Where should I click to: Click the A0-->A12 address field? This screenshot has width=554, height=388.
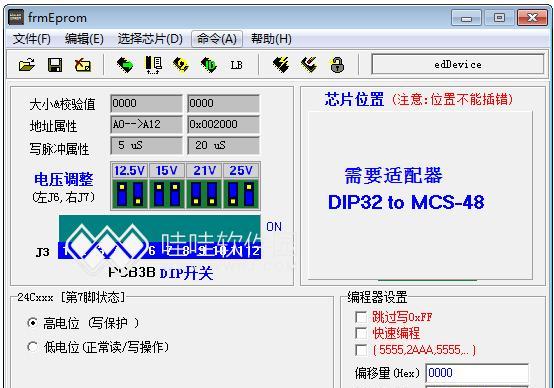[x=146, y=124]
